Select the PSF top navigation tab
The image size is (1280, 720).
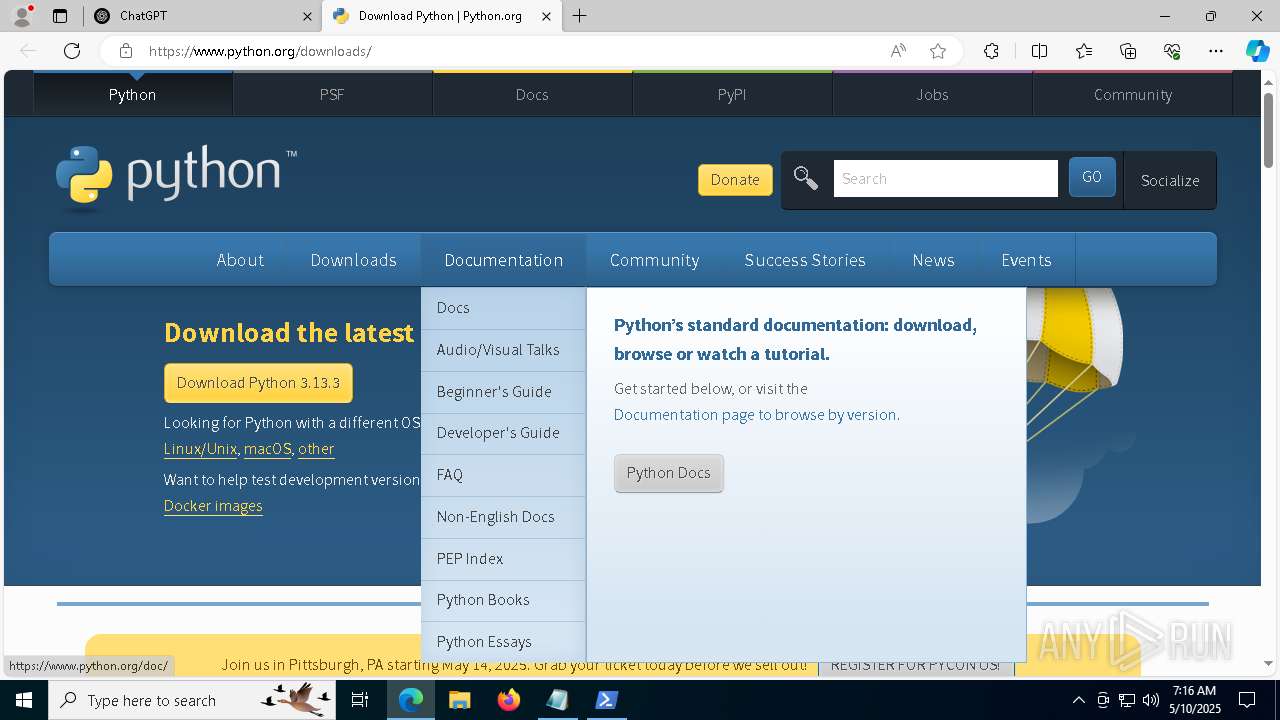332,94
